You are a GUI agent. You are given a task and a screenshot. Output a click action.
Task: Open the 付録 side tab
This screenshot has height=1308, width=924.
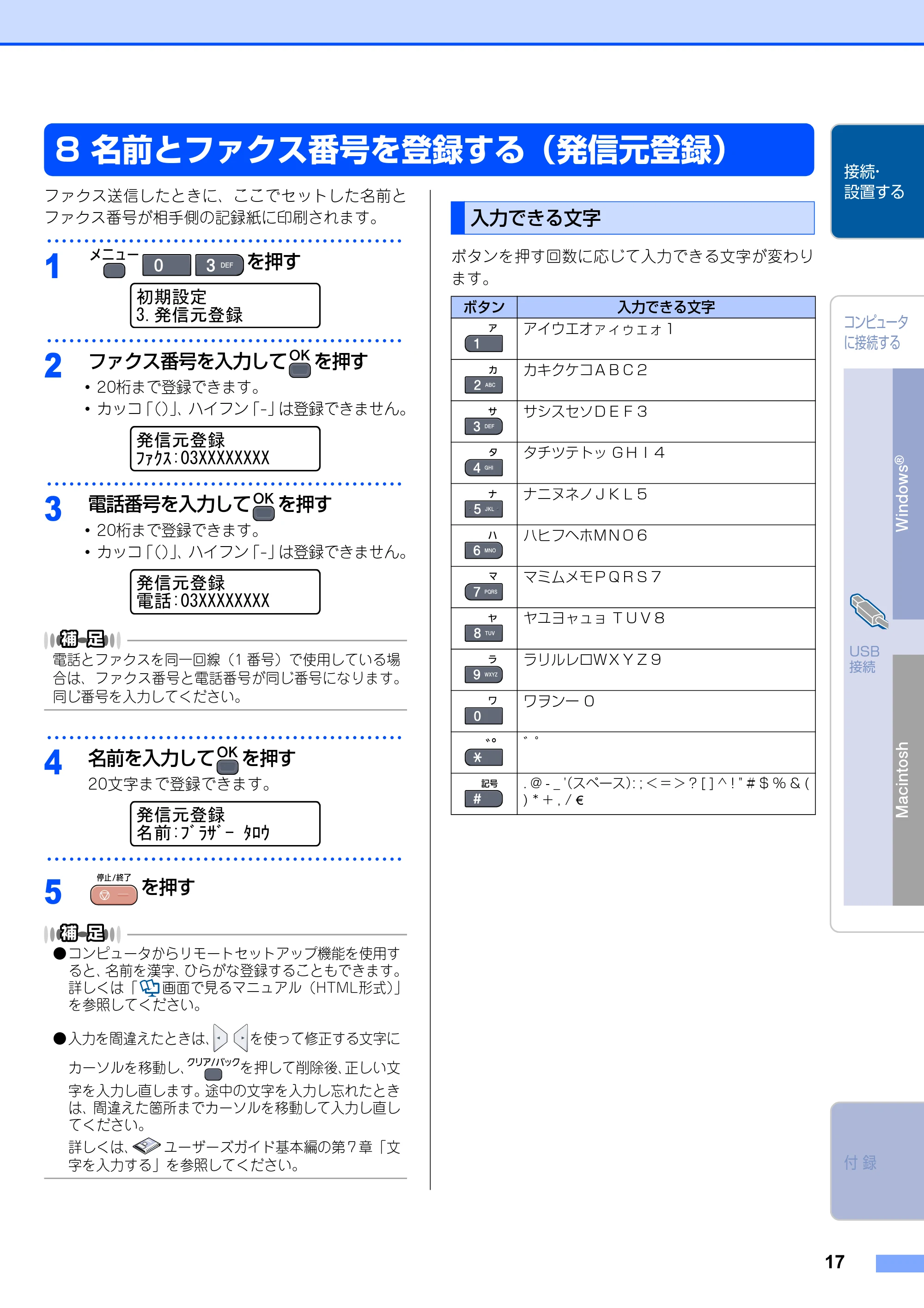[x=877, y=1161]
